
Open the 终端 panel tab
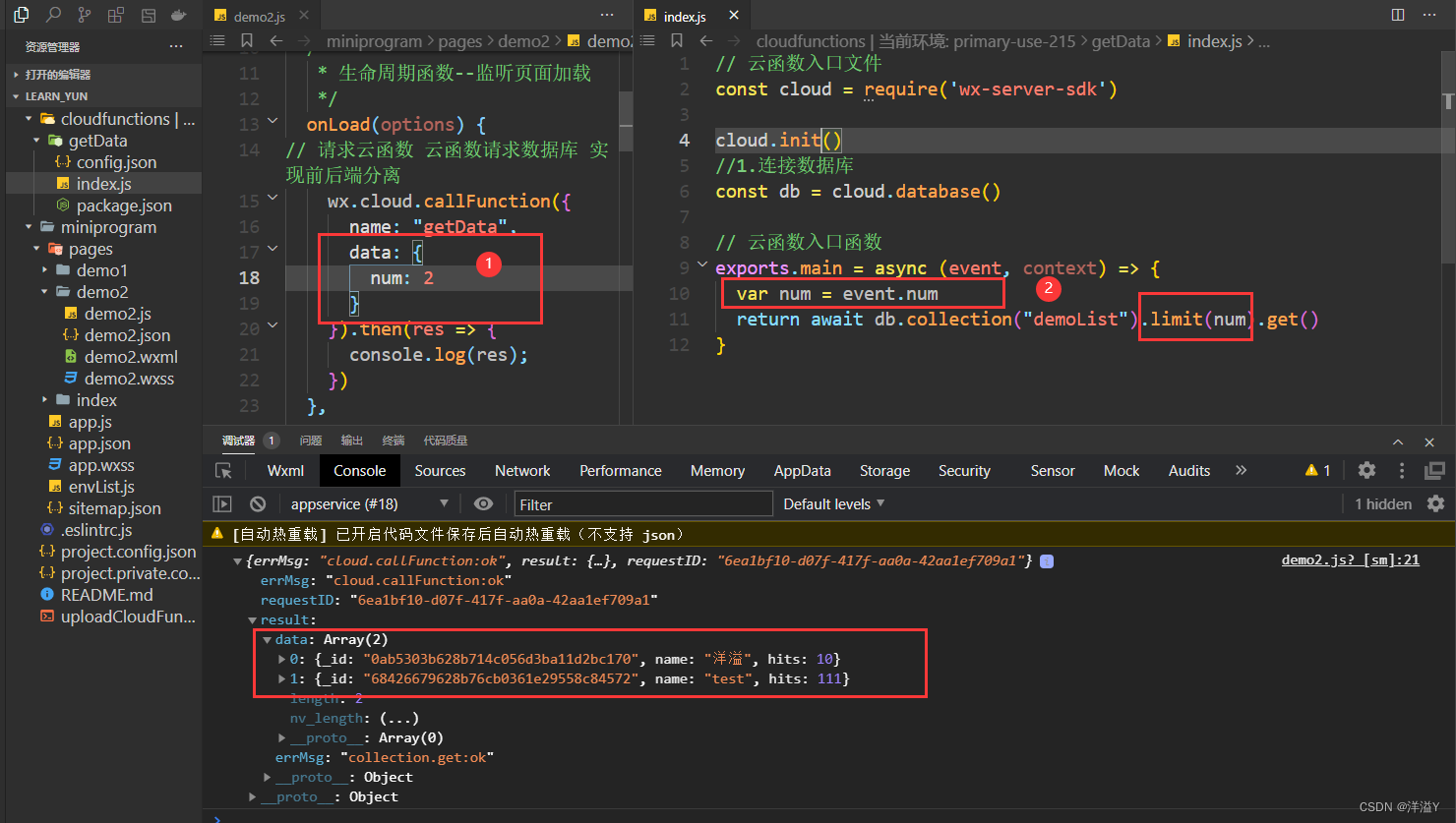point(394,441)
